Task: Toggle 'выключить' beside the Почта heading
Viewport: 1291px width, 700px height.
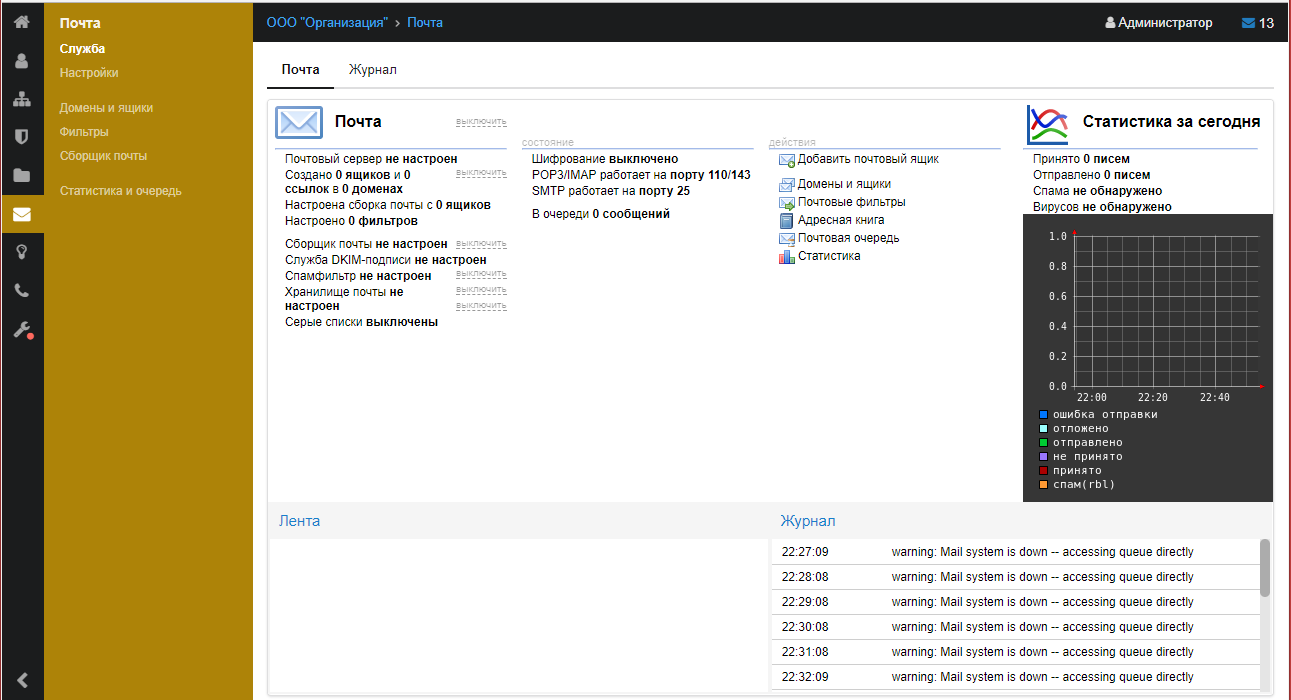Action: click(481, 122)
